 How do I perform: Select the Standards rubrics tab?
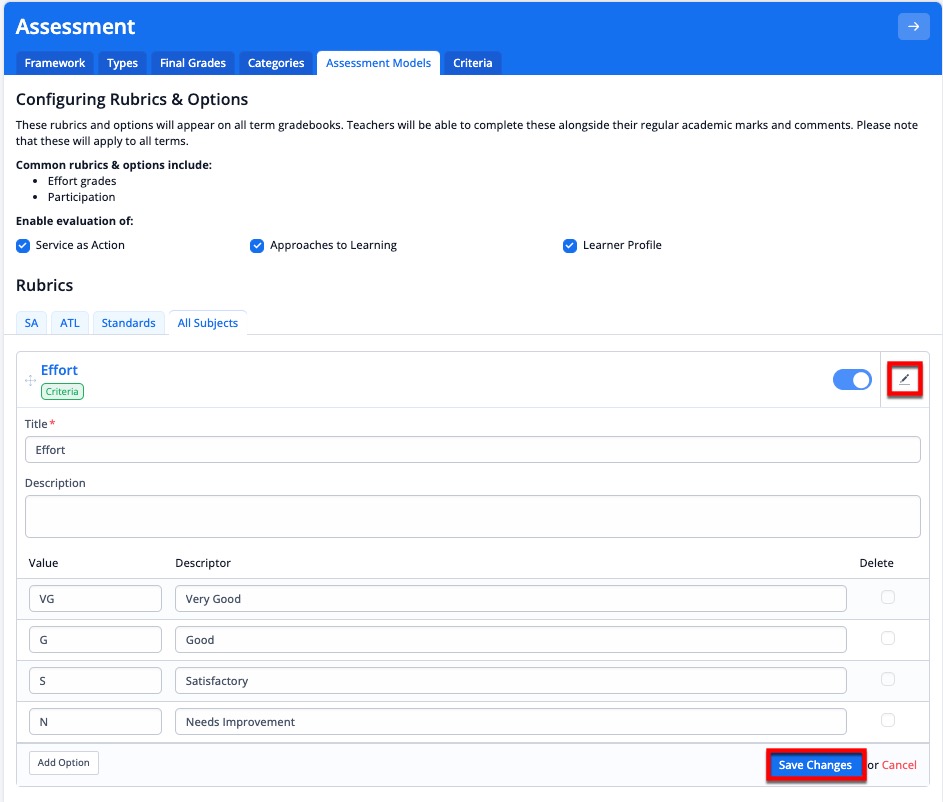[128, 323]
